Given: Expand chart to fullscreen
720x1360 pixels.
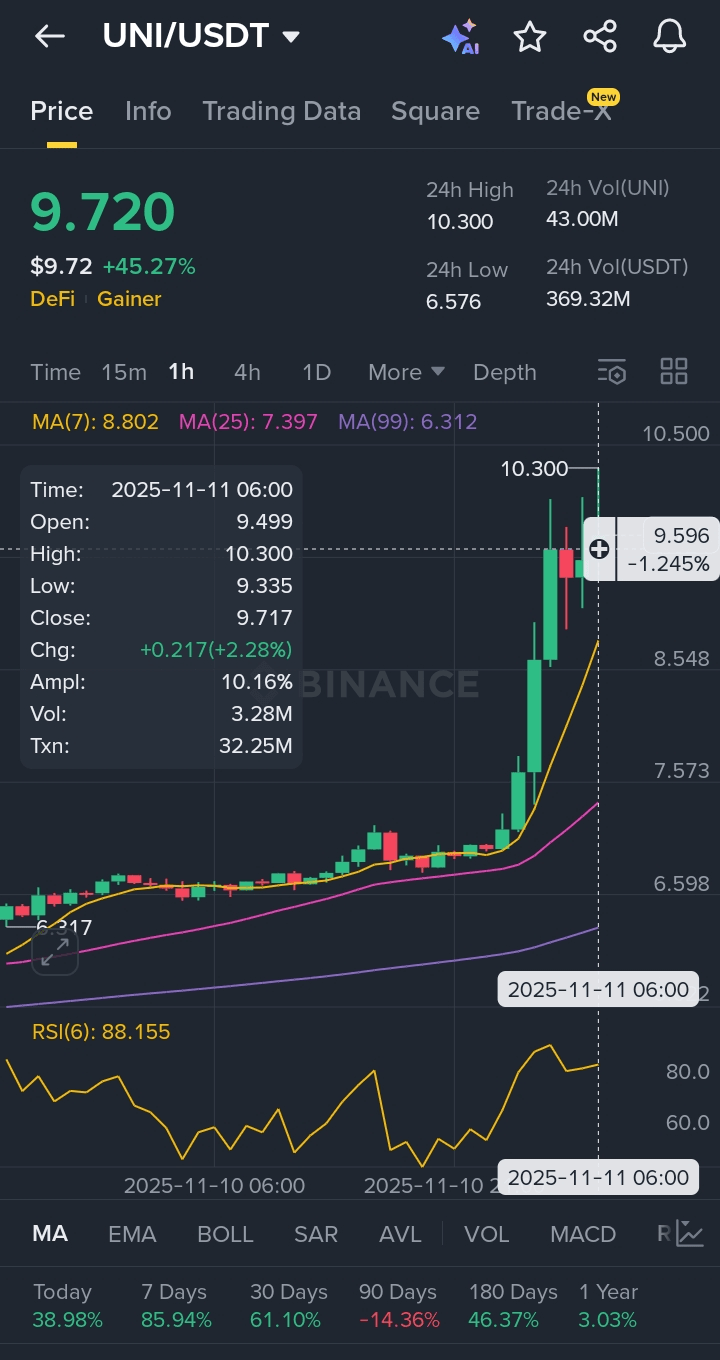Looking at the screenshot, I should (55, 951).
